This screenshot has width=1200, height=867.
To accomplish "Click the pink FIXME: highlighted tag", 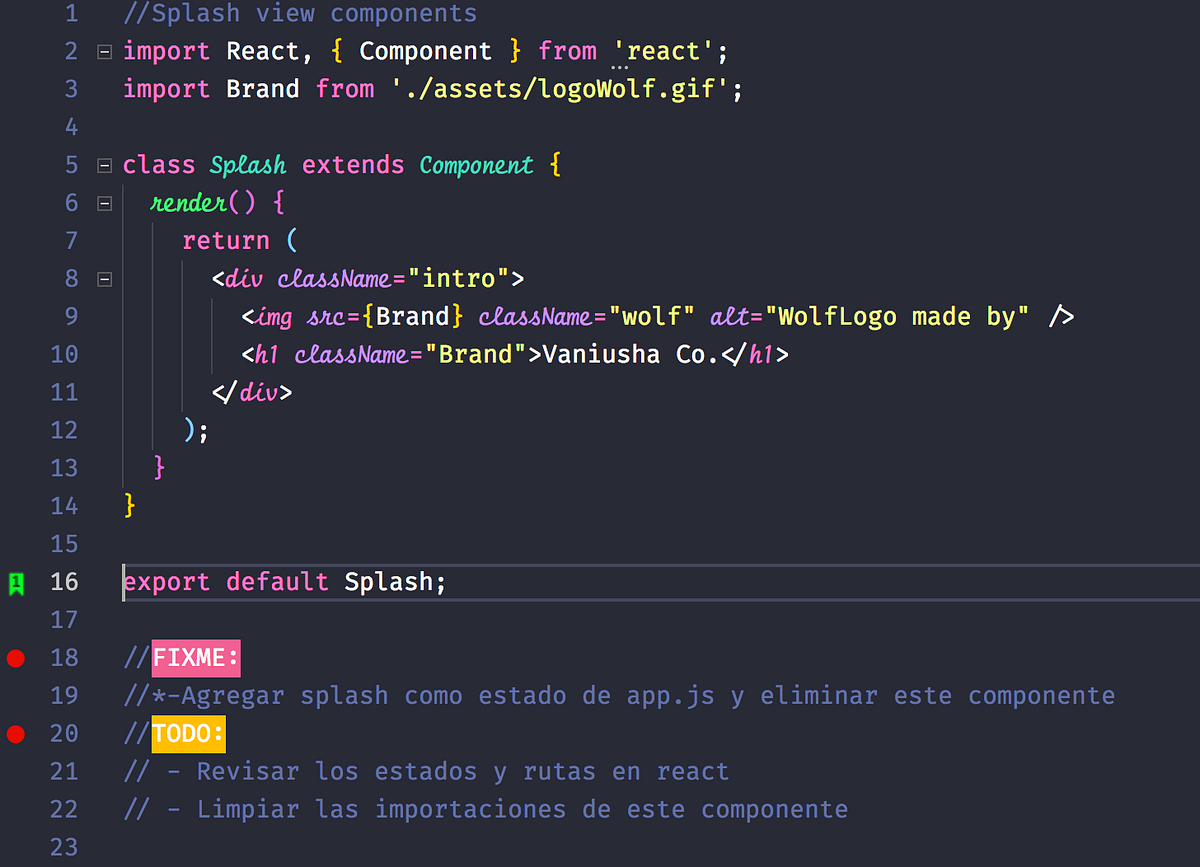I will click(195, 657).
